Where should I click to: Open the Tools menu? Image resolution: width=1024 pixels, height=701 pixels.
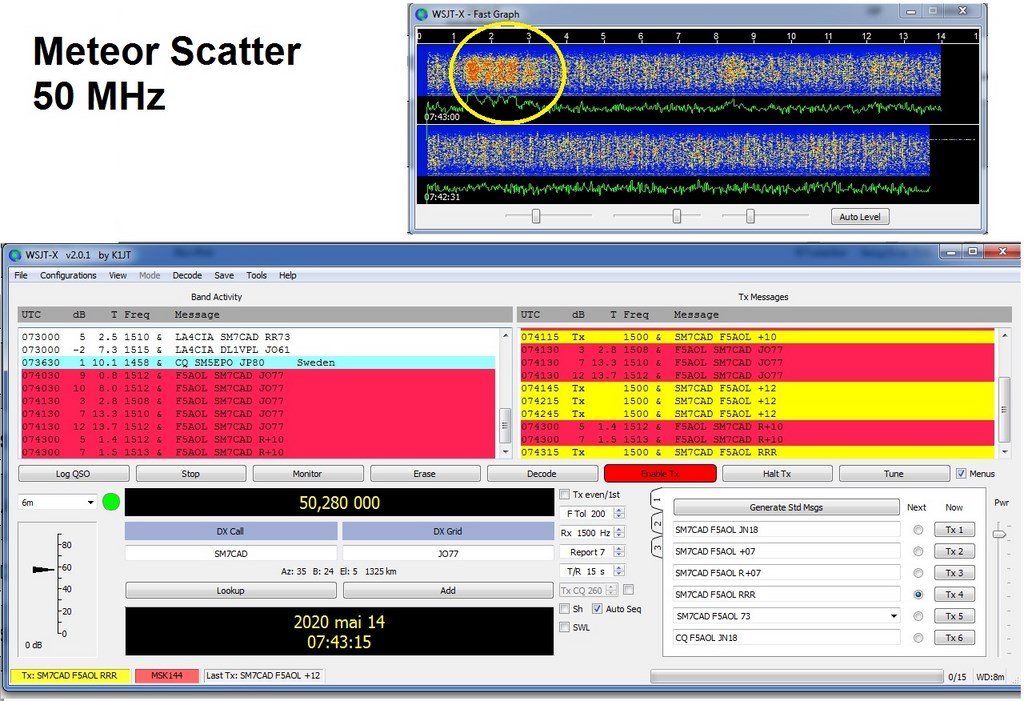point(257,275)
